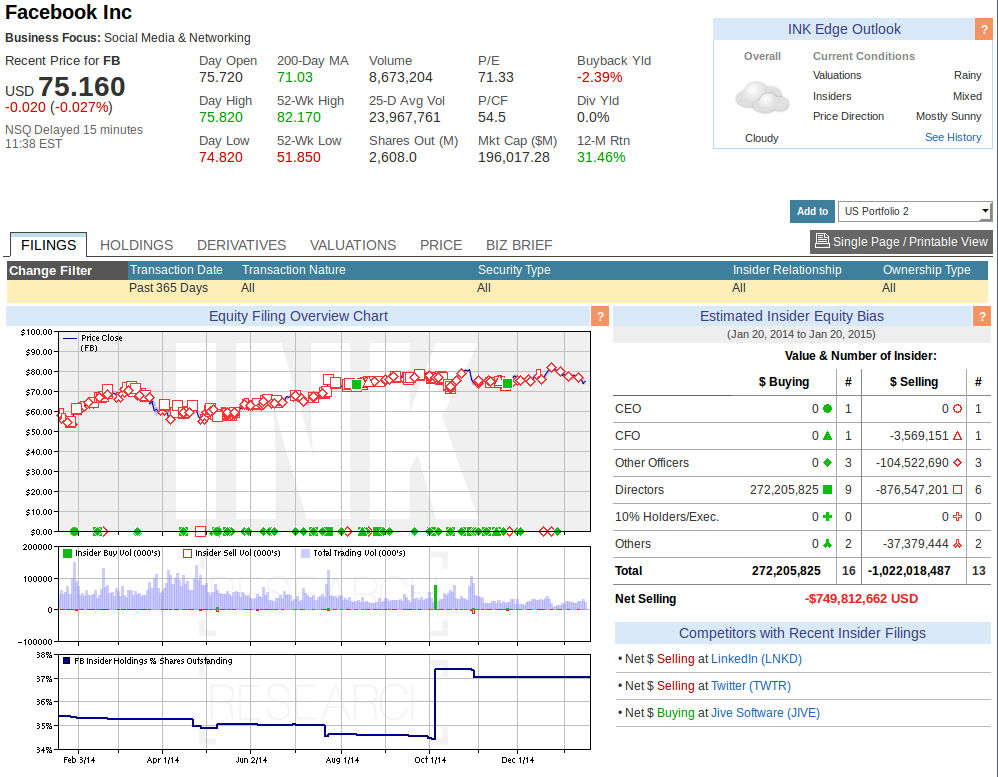Click FB Insider Holdings legend marker

coord(66,661)
